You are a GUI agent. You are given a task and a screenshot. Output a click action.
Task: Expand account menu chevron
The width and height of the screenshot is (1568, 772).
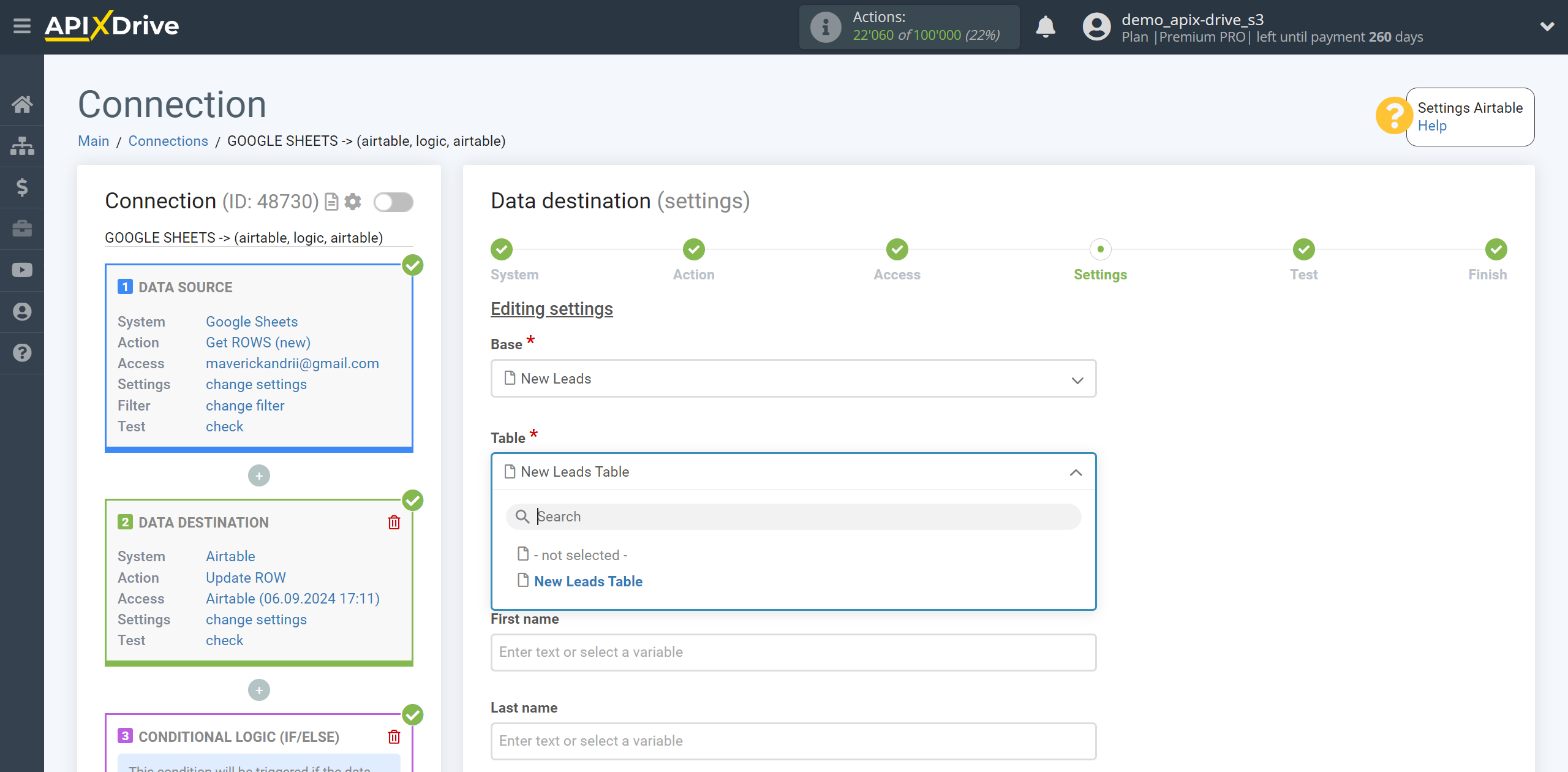click(1547, 26)
